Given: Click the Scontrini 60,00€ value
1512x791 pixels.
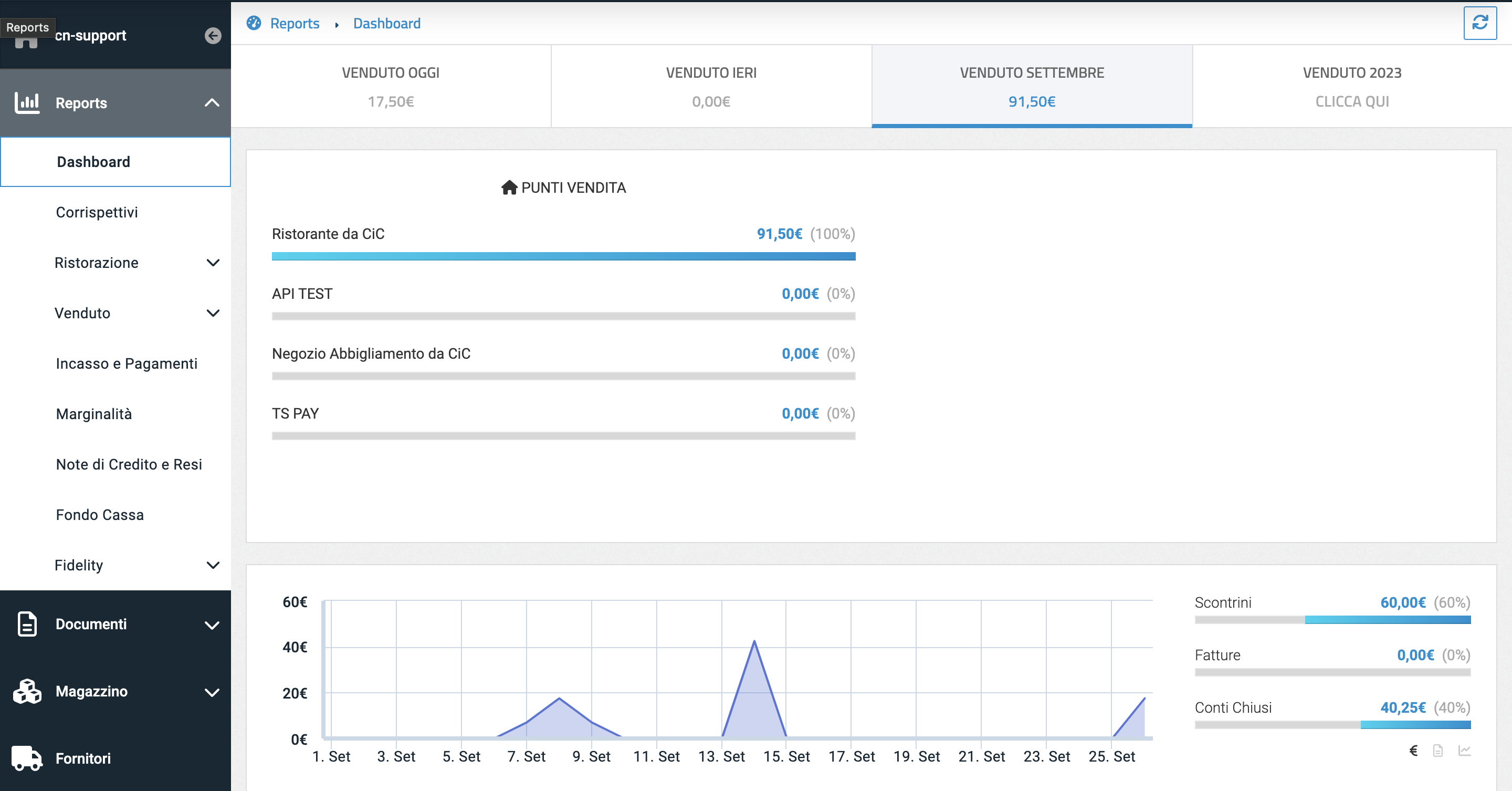Looking at the screenshot, I should 1403,602.
